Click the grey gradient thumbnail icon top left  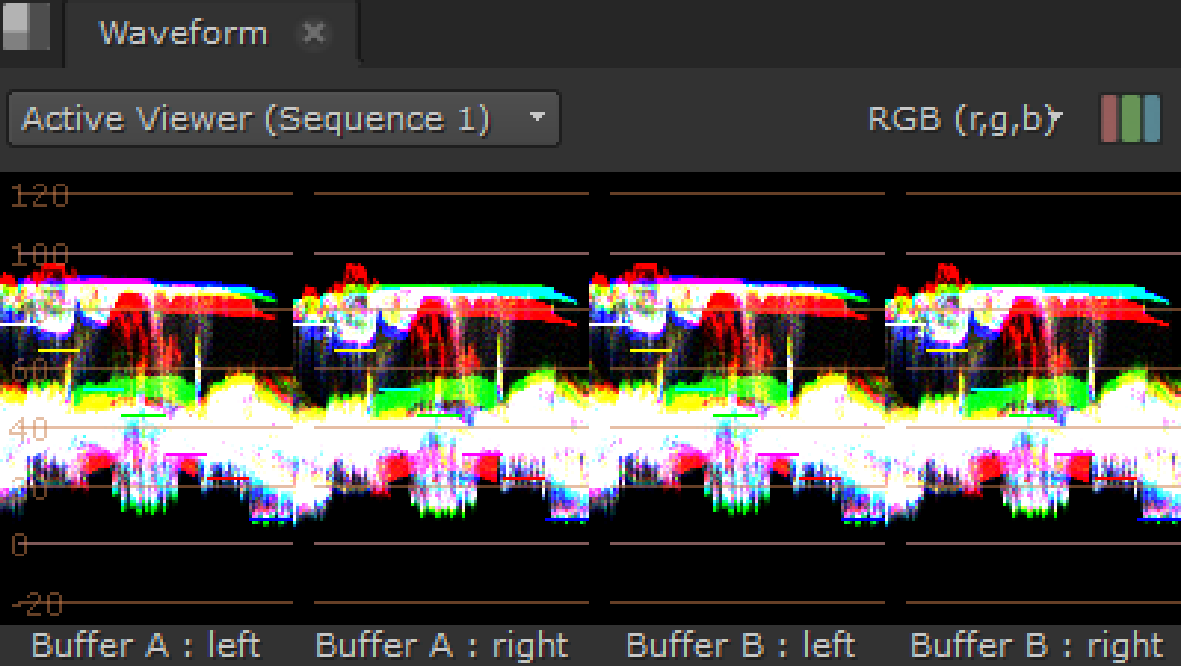pos(28,27)
